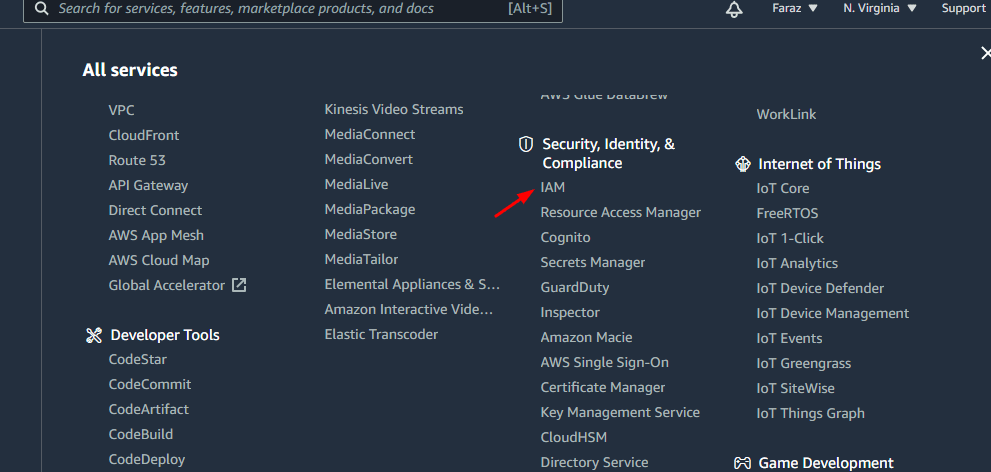
Task: Open the IAM service
Action: click(552, 188)
